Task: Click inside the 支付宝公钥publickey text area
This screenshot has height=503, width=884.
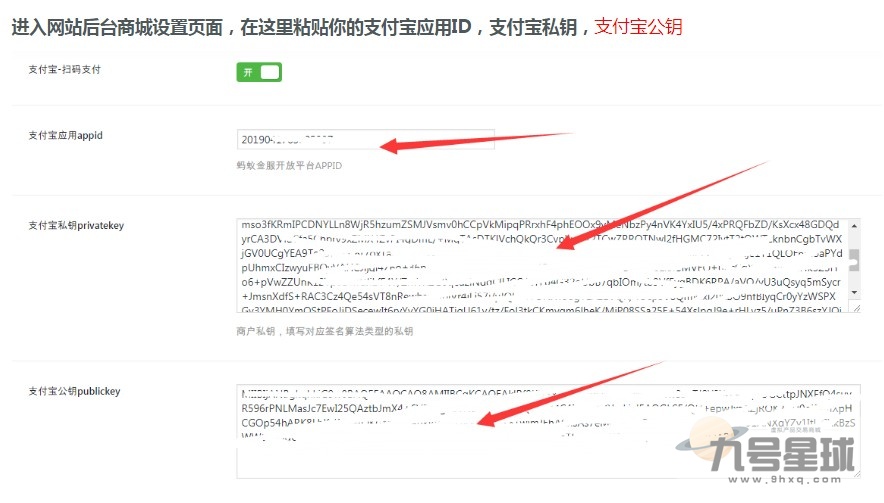Action: coord(548,431)
